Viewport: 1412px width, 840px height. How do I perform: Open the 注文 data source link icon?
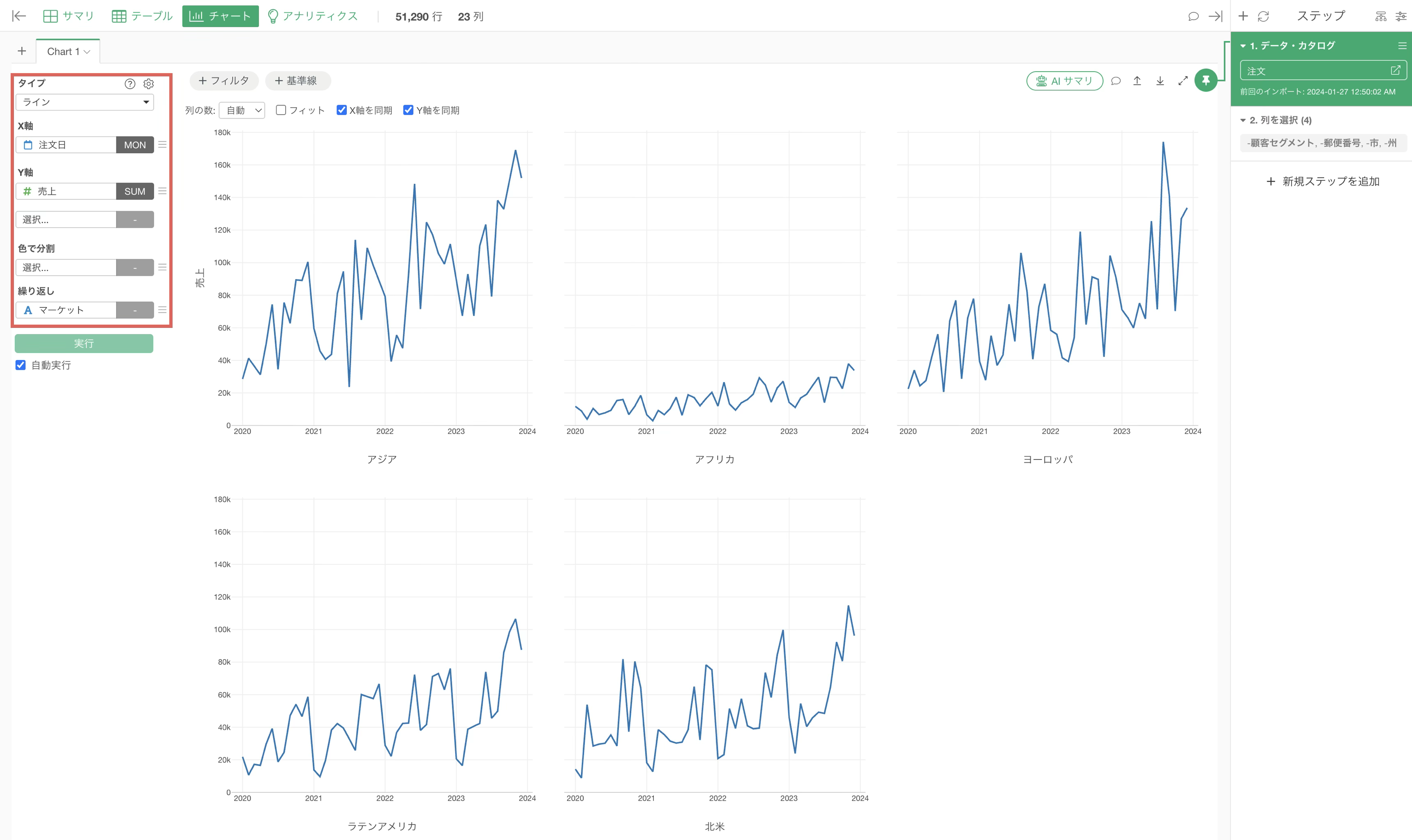coord(1395,70)
